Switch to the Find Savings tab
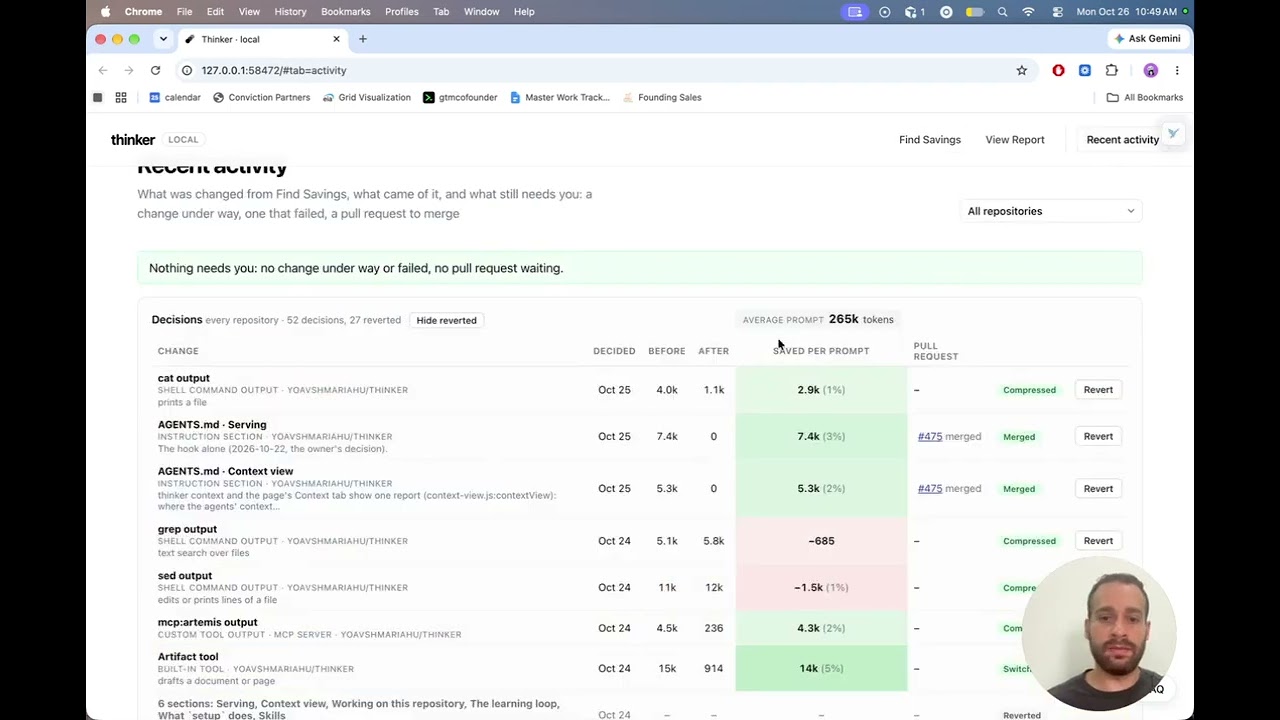This screenshot has width=1280, height=720. click(930, 140)
